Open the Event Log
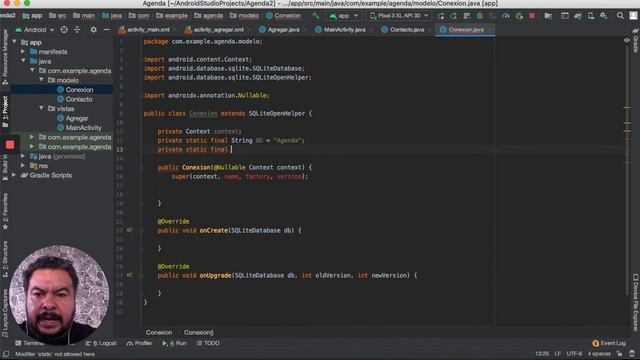The width and height of the screenshot is (640, 360). pyautogui.click(x=609, y=344)
